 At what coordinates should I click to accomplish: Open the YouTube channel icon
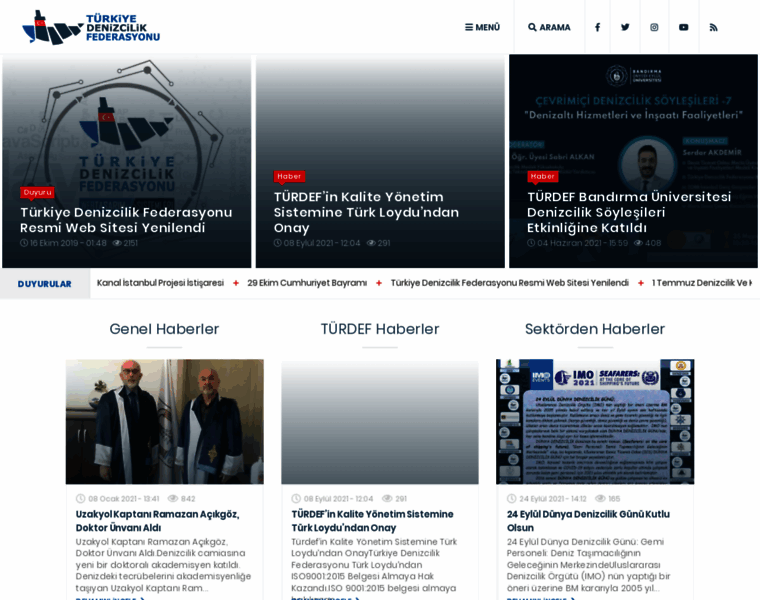pos(683,27)
